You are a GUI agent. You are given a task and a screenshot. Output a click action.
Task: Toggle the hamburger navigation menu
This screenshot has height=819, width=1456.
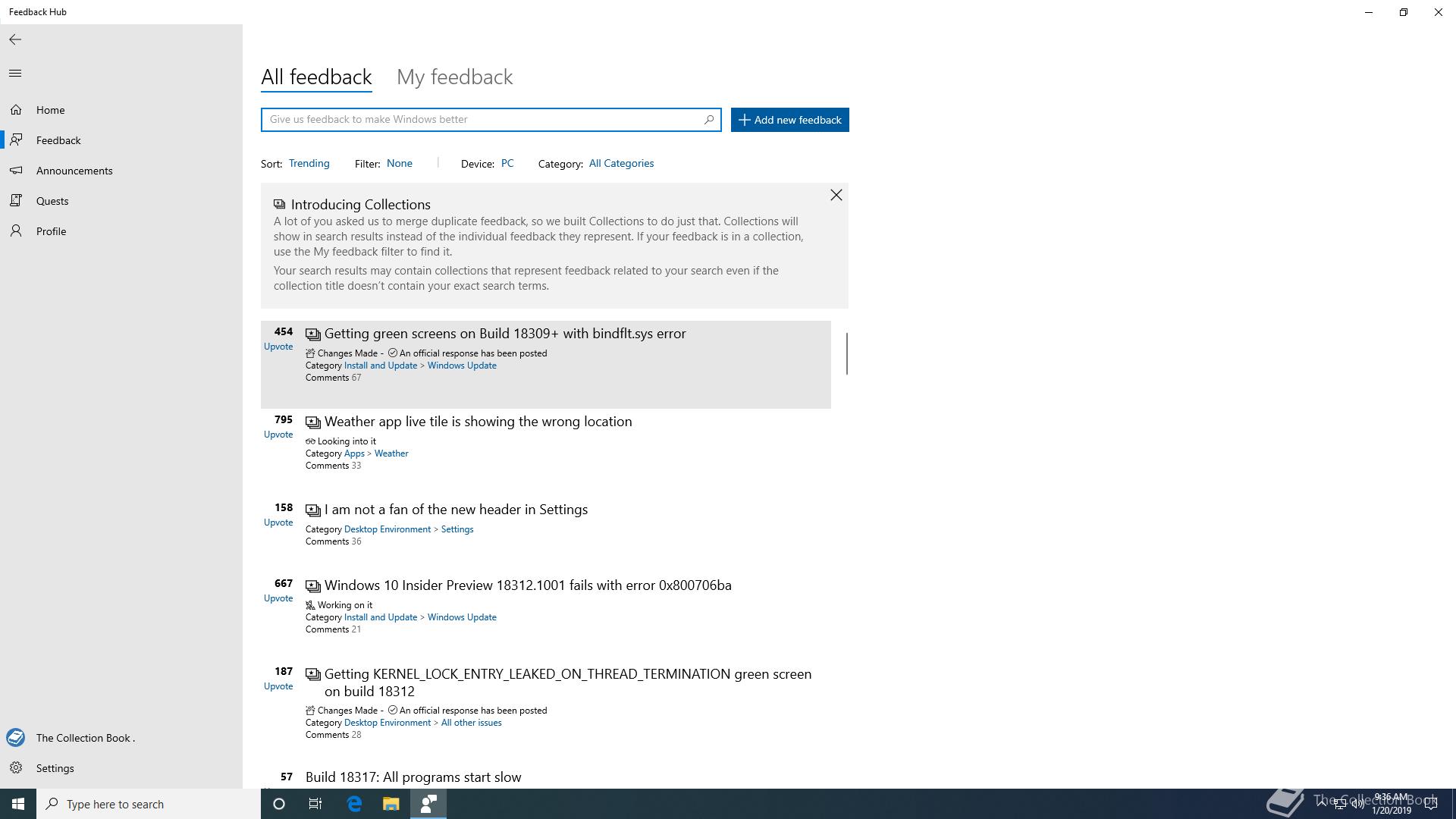coord(15,74)
